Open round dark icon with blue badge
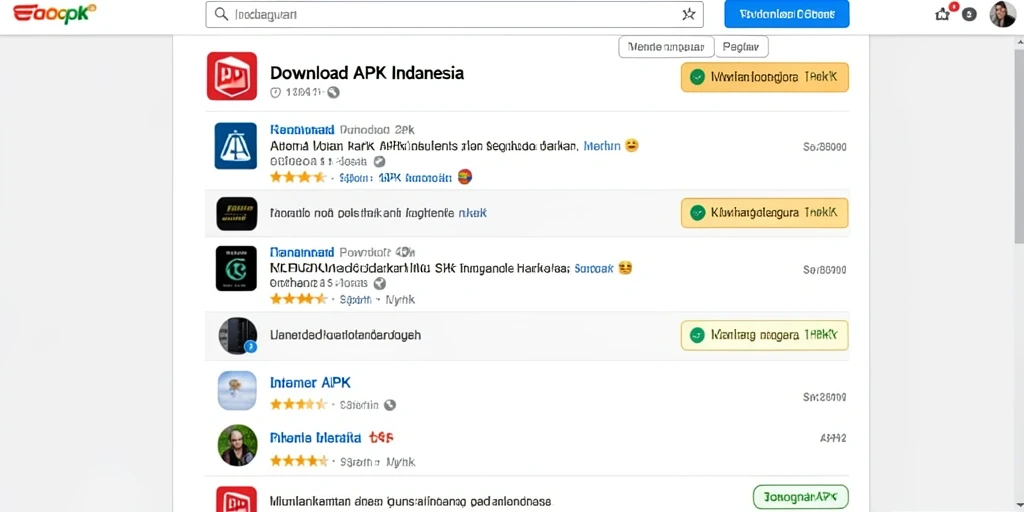Image resolution: width=1024 pixels, height=512 pixels. (237, 336)
